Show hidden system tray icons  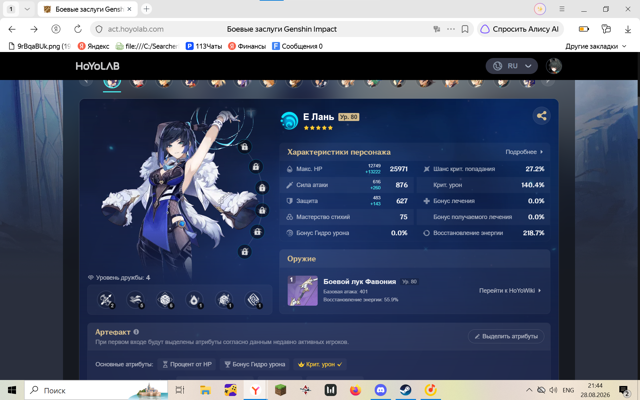pyautogui.click(x=529, y=390)
